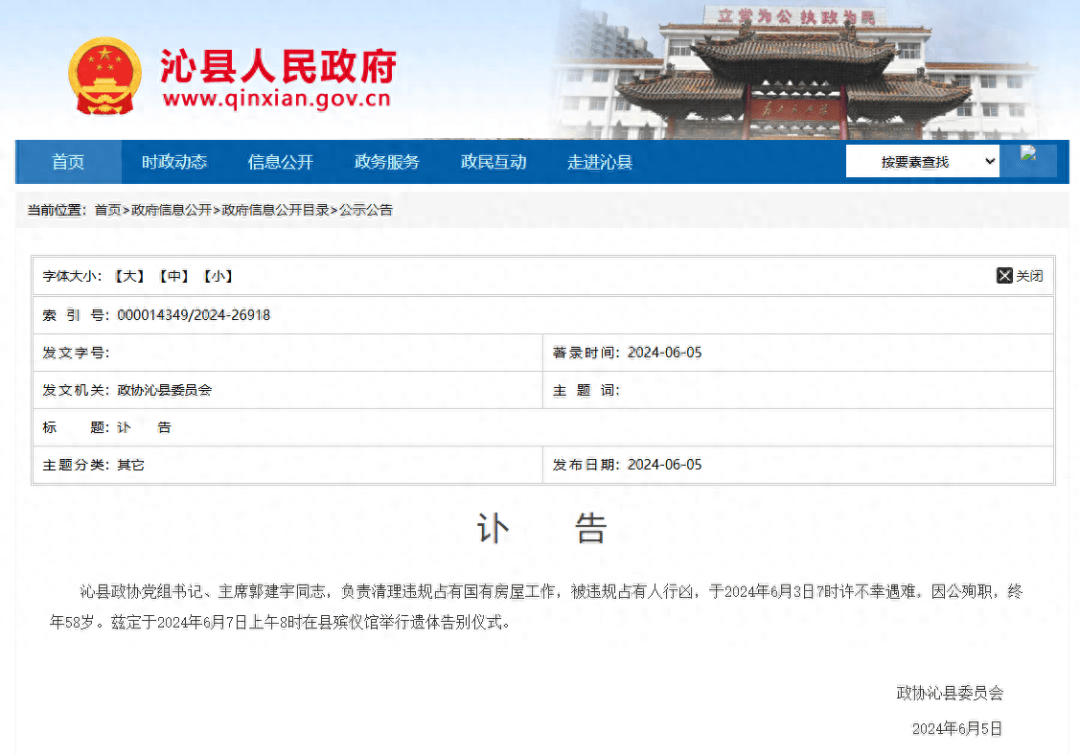1080x755 pixels.
Task: Click the obituary body paragraph text
Action: (536, 607)
